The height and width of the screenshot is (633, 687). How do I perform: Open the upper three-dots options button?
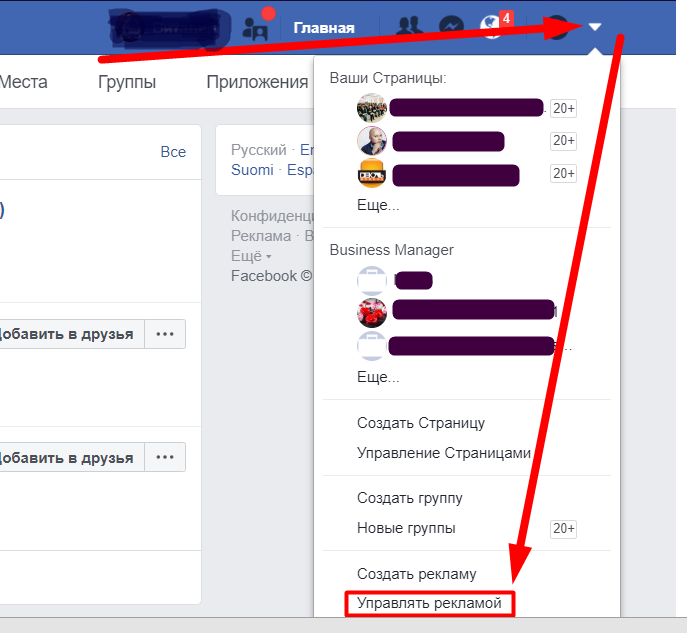165,334
